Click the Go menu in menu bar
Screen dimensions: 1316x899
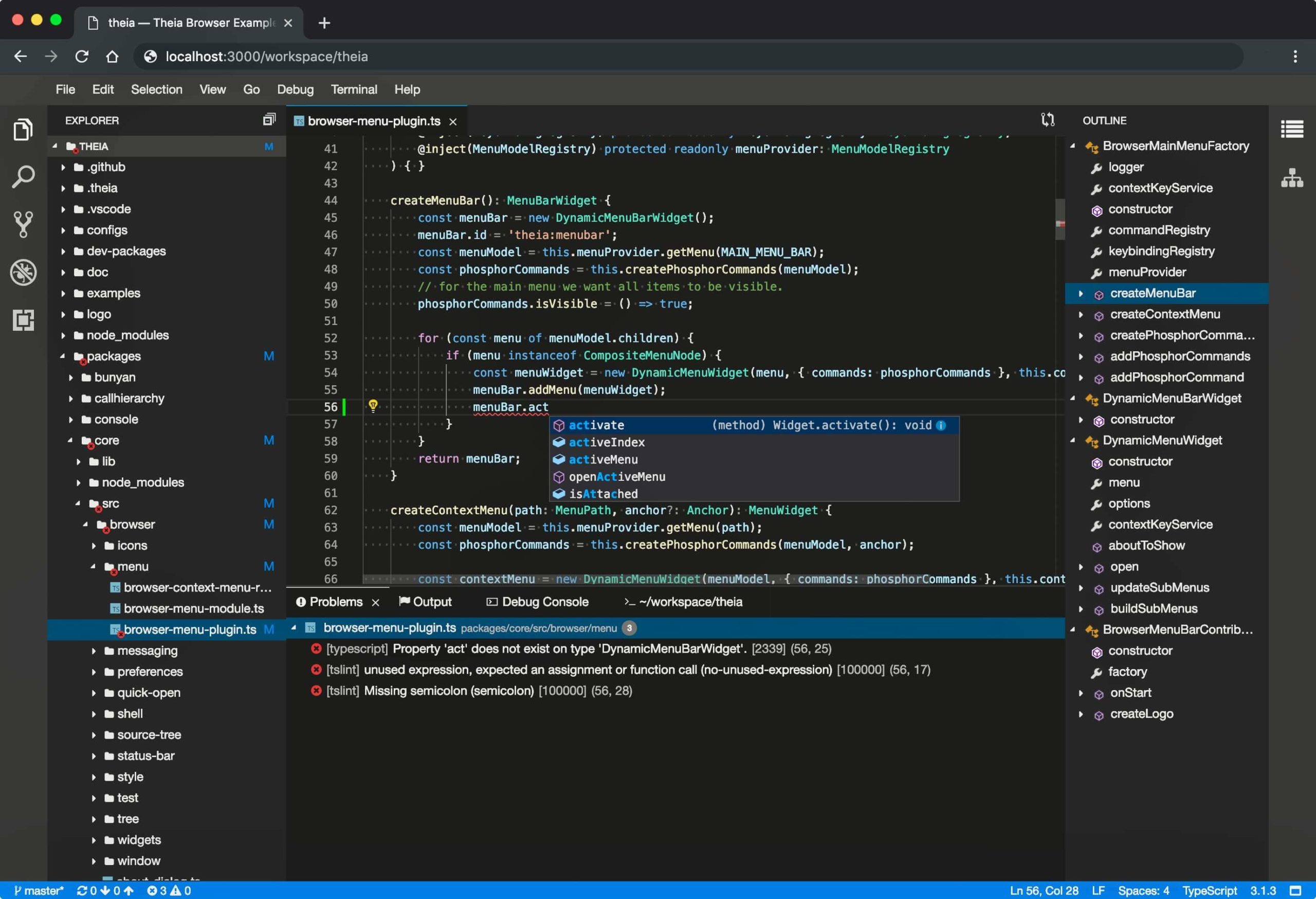pyautogui.click(x=252, y=89)
